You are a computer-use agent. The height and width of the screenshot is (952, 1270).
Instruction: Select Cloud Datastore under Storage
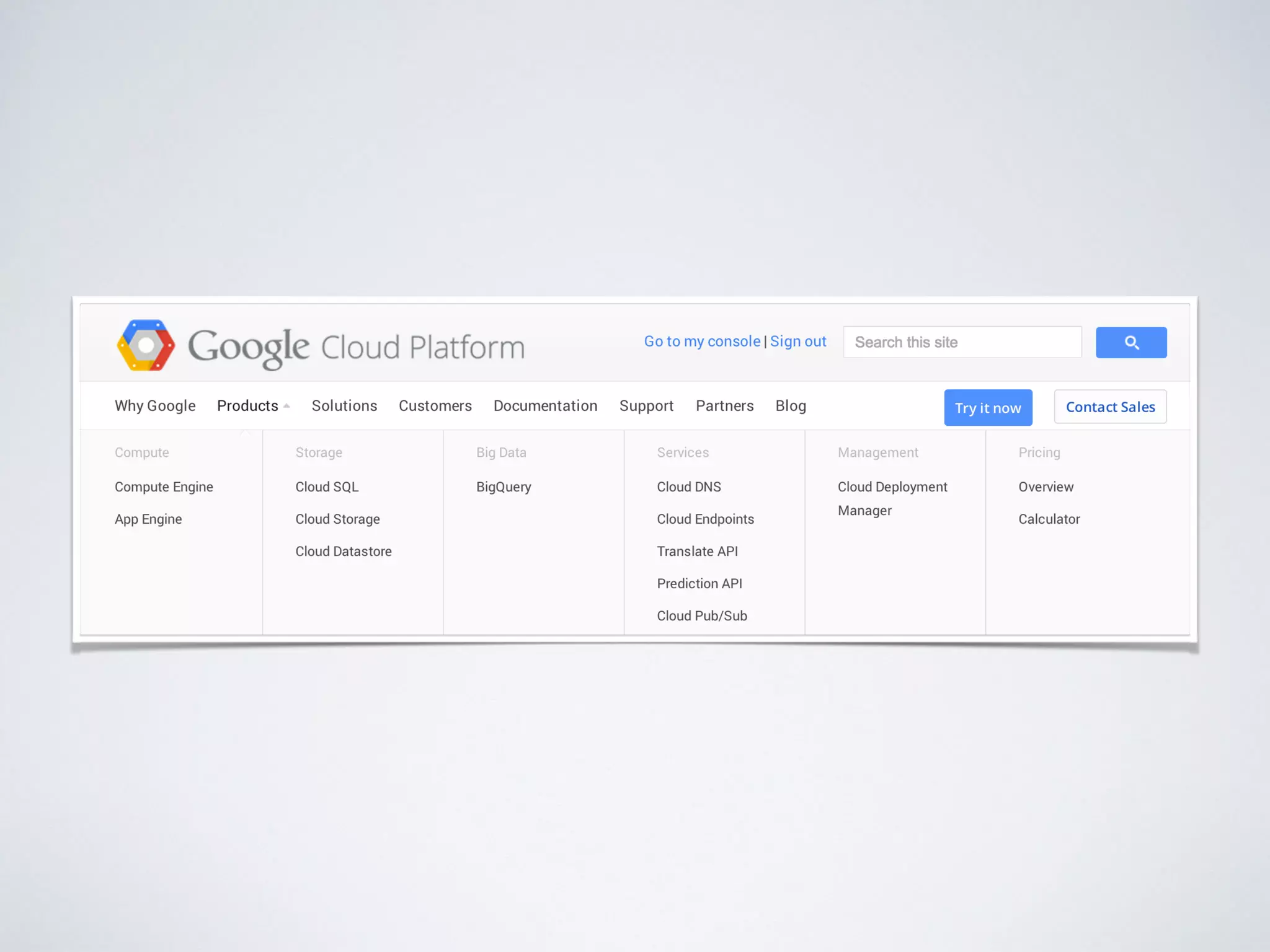343,552
